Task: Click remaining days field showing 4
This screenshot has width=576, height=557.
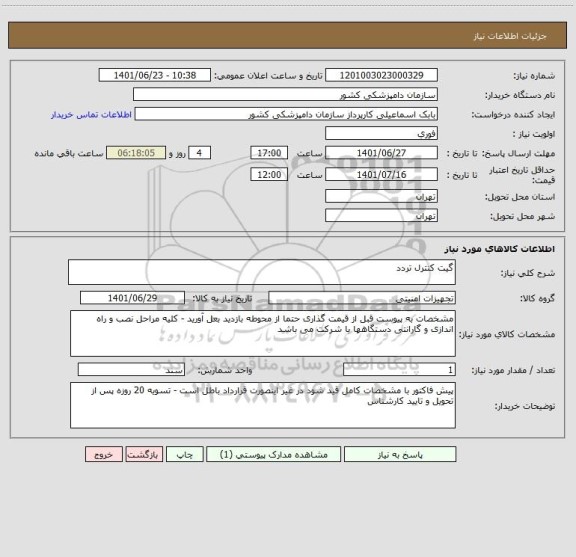Action: (199, 153)
